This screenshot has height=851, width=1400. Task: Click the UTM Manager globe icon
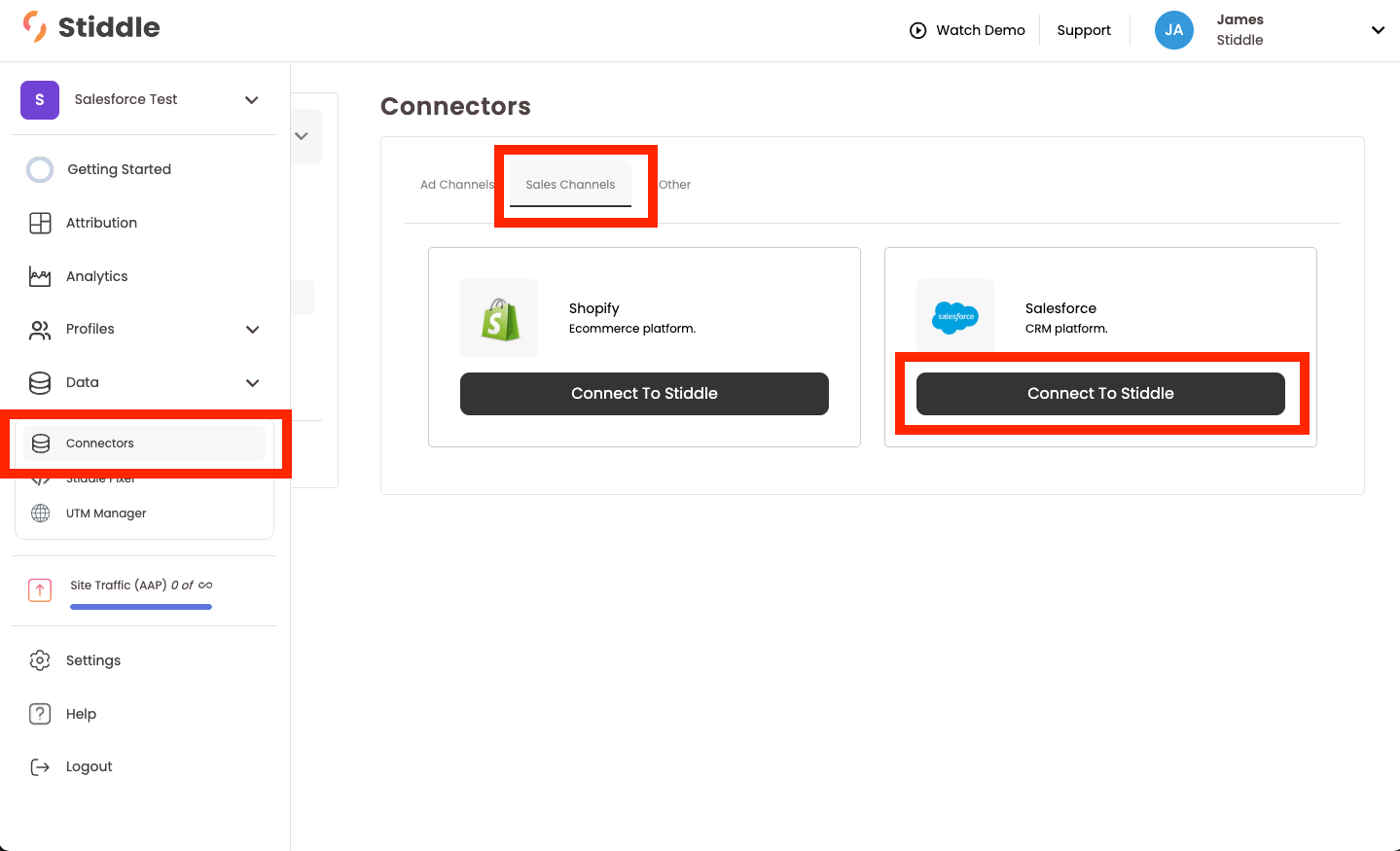[41, 514]
